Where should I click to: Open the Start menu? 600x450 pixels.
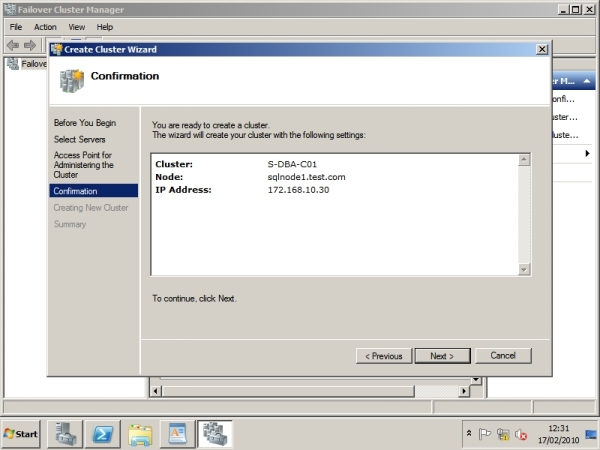click(21, 434)
